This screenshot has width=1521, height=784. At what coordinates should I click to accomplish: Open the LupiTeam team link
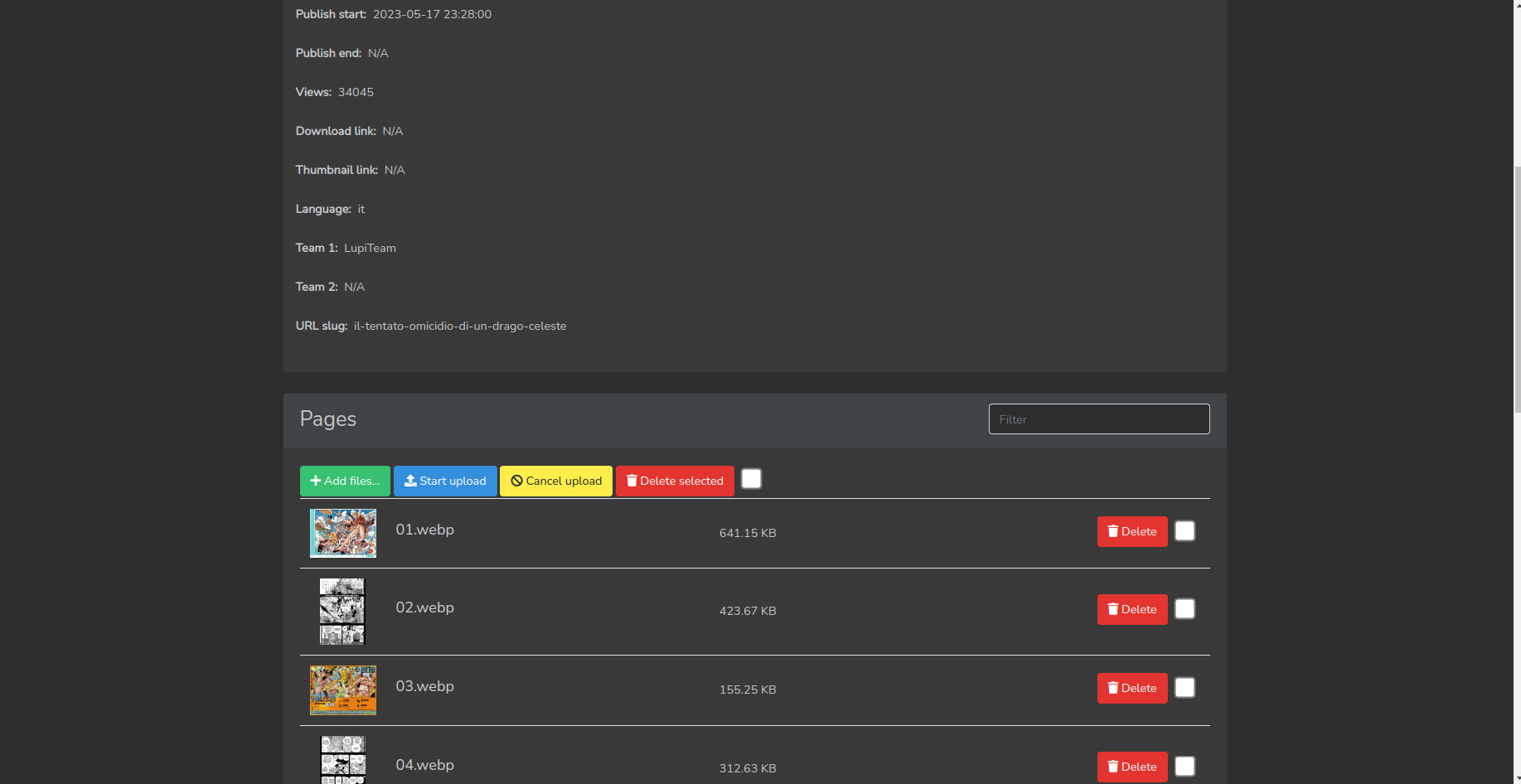click(x=370, y=248)
